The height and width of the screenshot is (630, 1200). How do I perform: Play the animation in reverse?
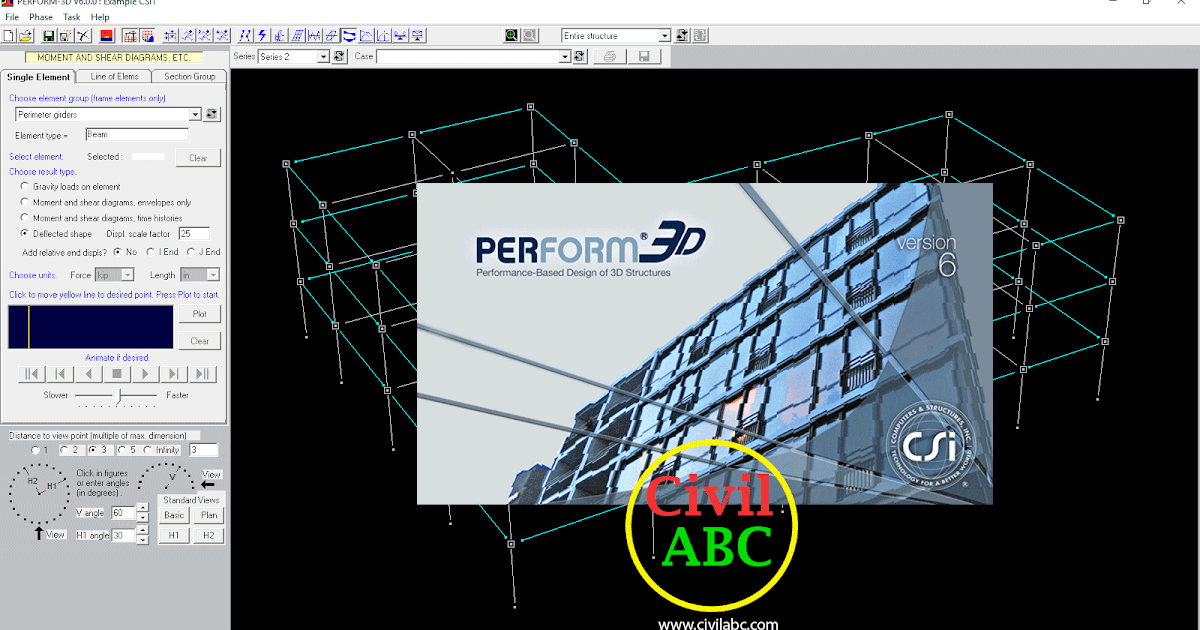coord(88,374)
